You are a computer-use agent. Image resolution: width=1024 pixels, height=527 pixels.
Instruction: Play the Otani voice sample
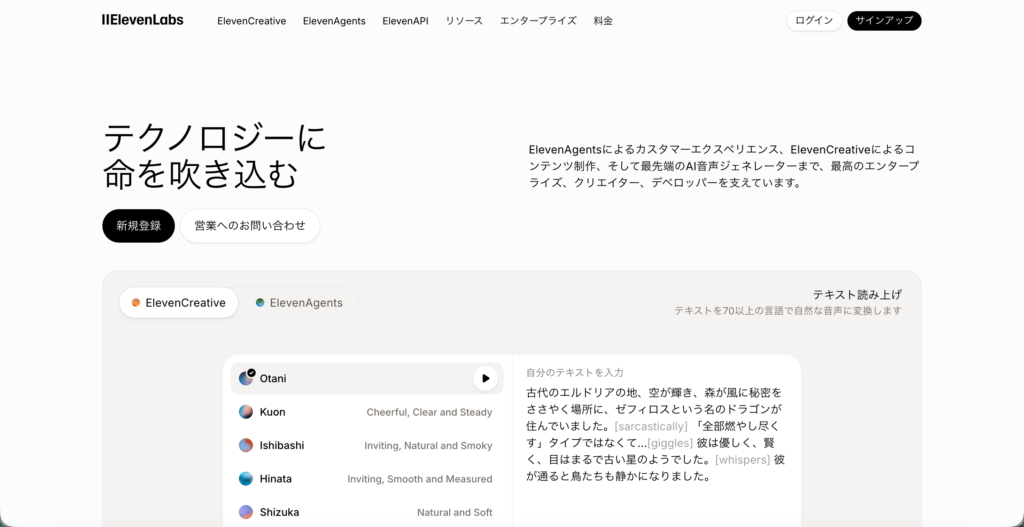485,379
